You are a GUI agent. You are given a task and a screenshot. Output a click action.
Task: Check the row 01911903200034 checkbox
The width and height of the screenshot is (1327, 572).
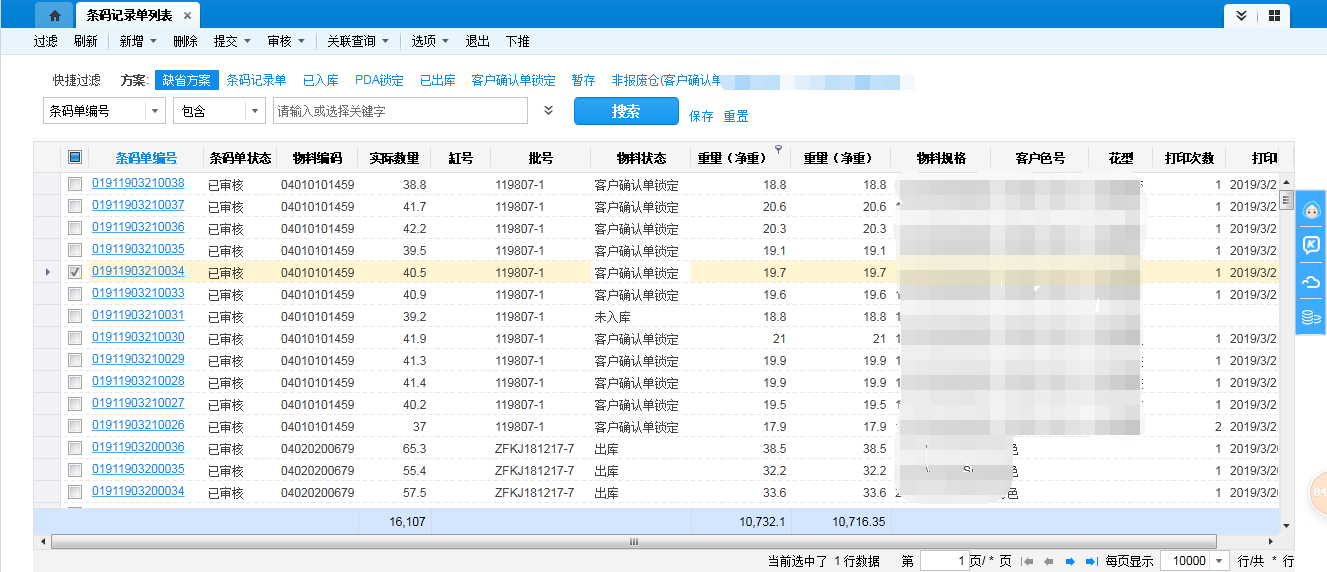tap(75, 493)
